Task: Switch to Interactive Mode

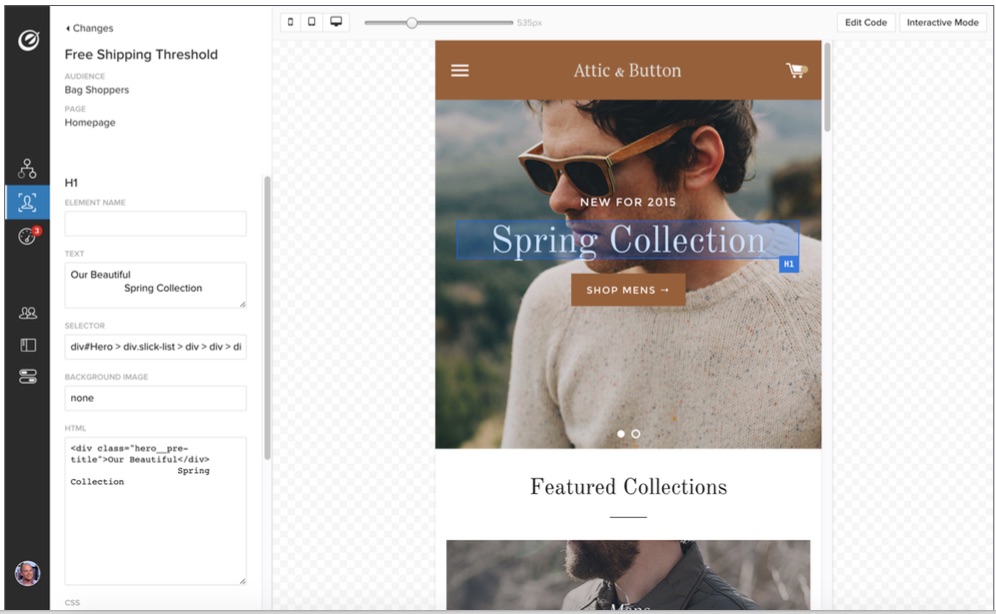Action: tap(942, 22)
